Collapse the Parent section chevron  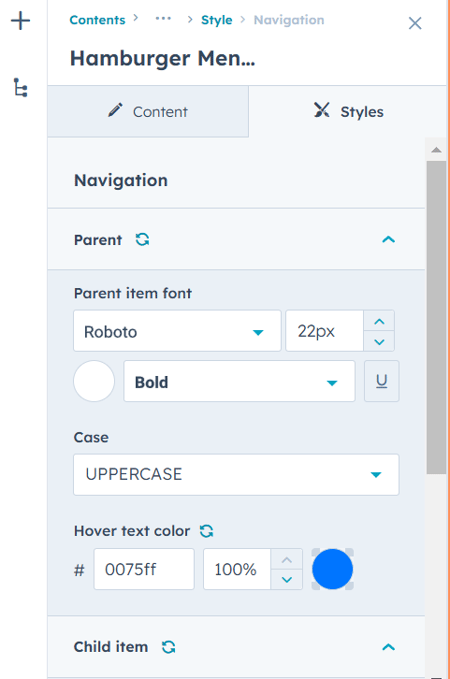[x=388, y=239]
